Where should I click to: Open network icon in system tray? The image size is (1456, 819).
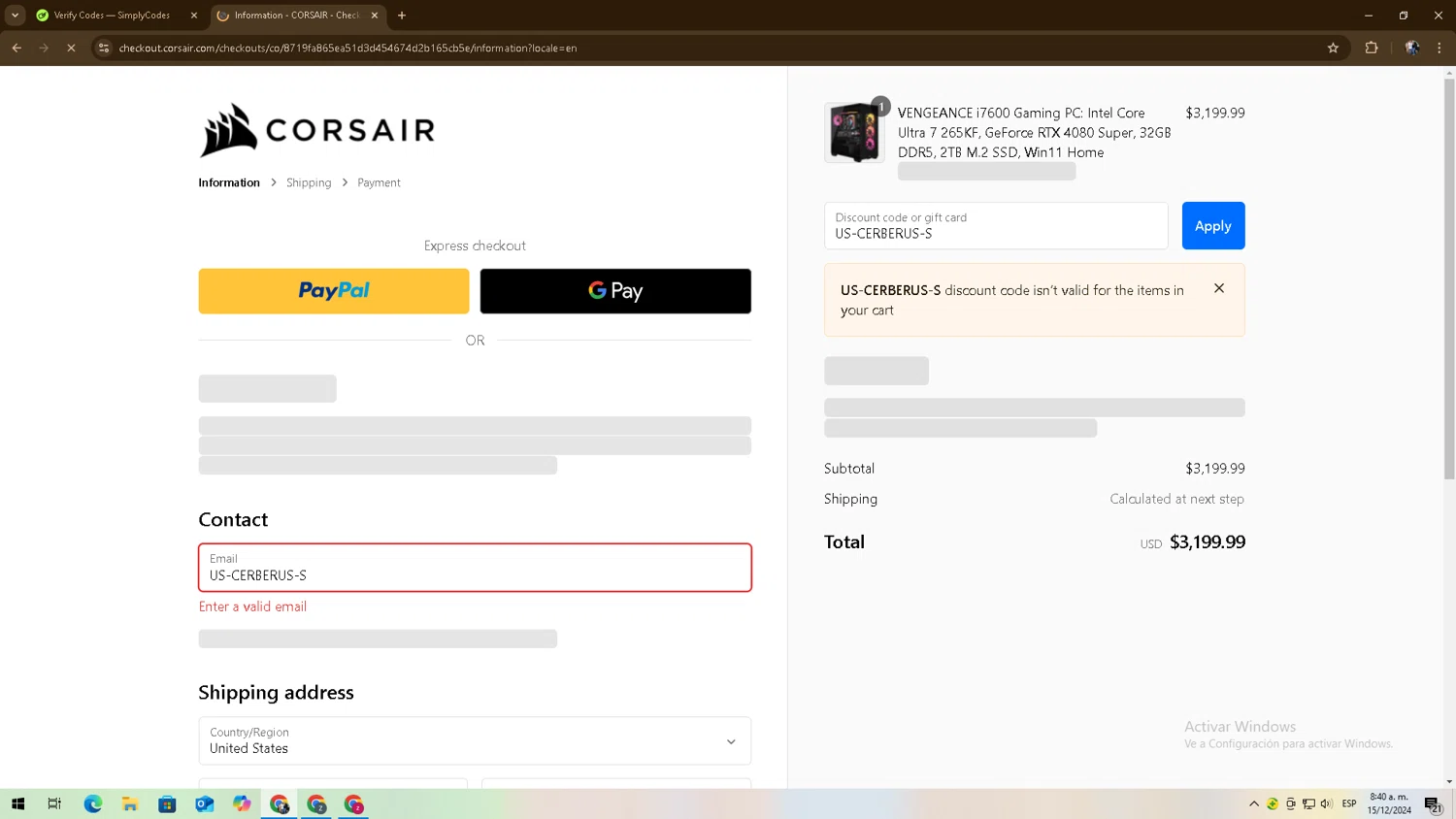(x=1308, y=803)
